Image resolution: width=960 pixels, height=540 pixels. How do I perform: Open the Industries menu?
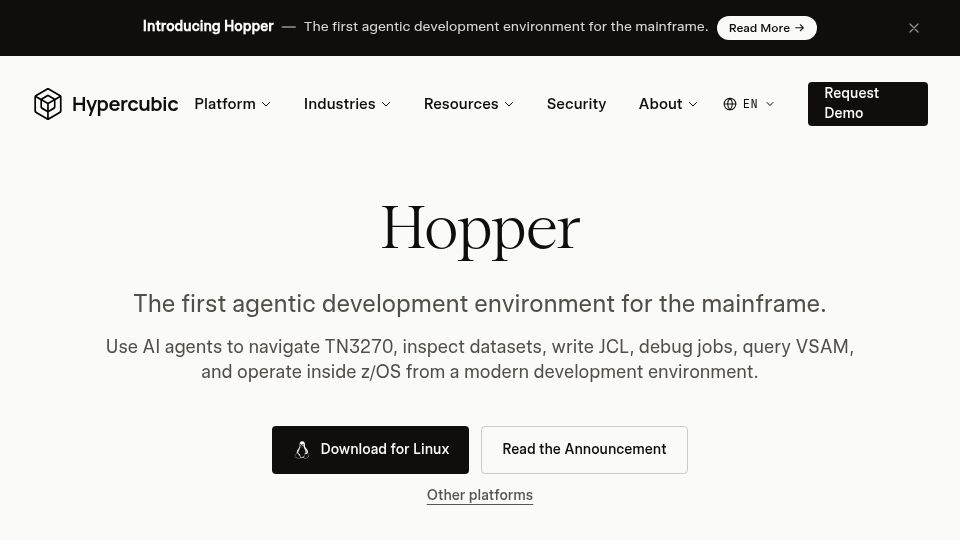pos(347,104)
